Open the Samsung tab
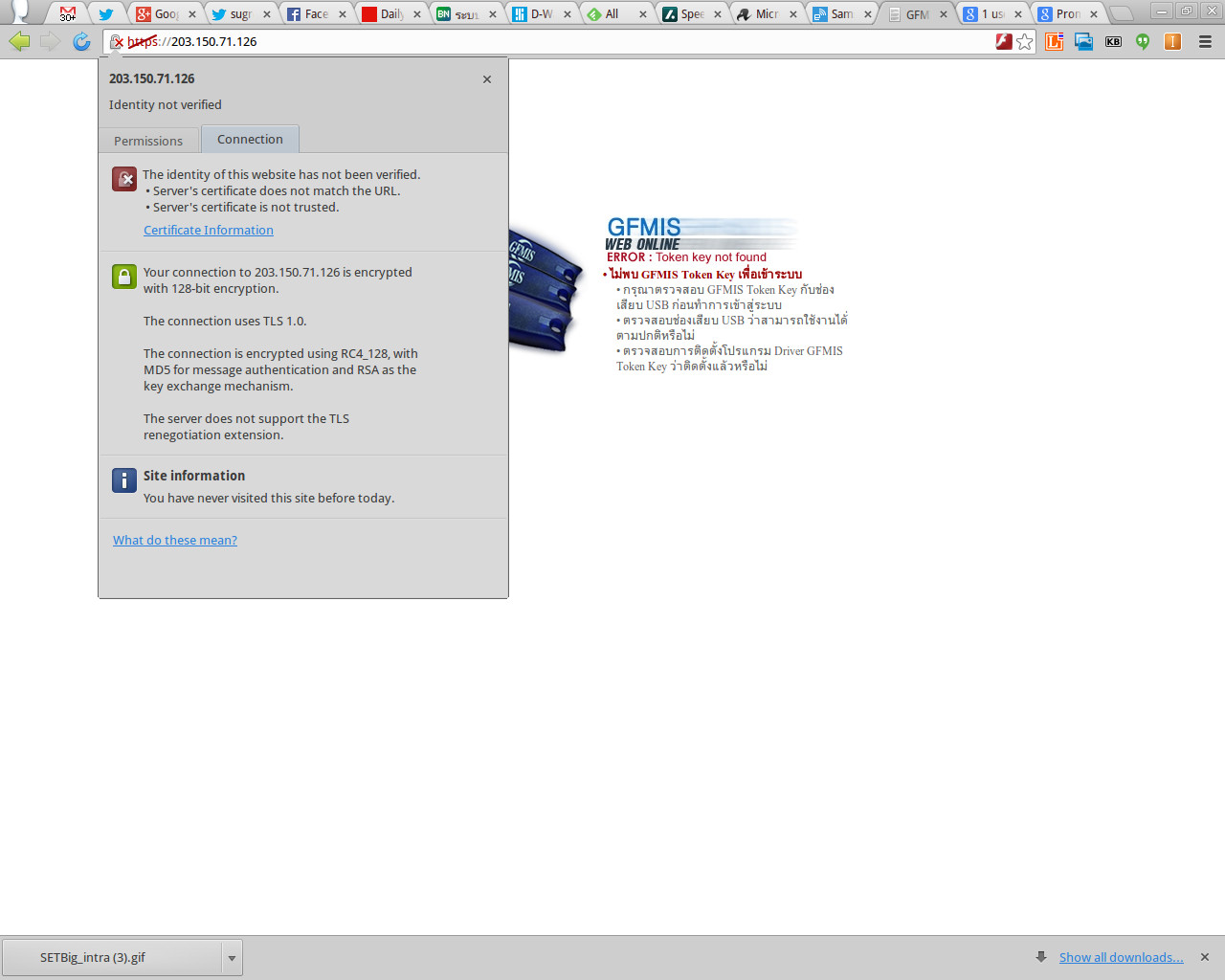1225x980 pixels. coord(841,13)
